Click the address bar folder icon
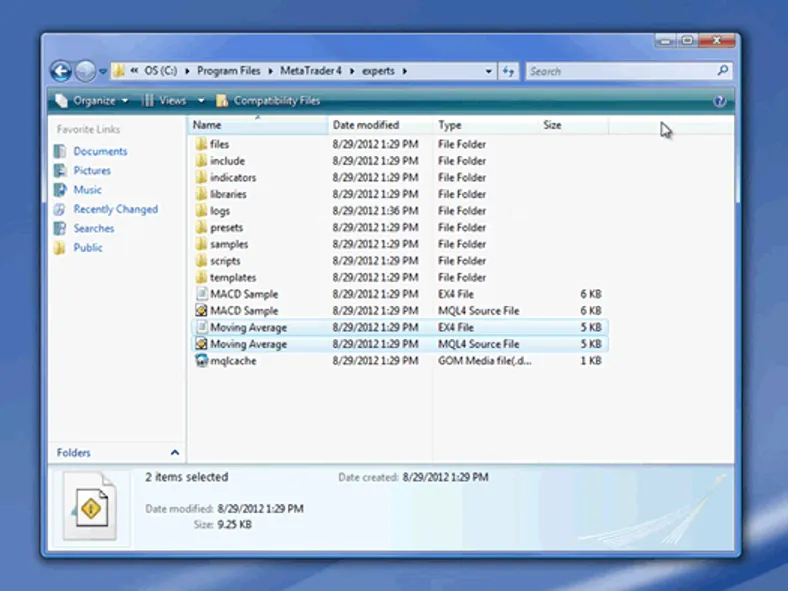 point(119,70)
